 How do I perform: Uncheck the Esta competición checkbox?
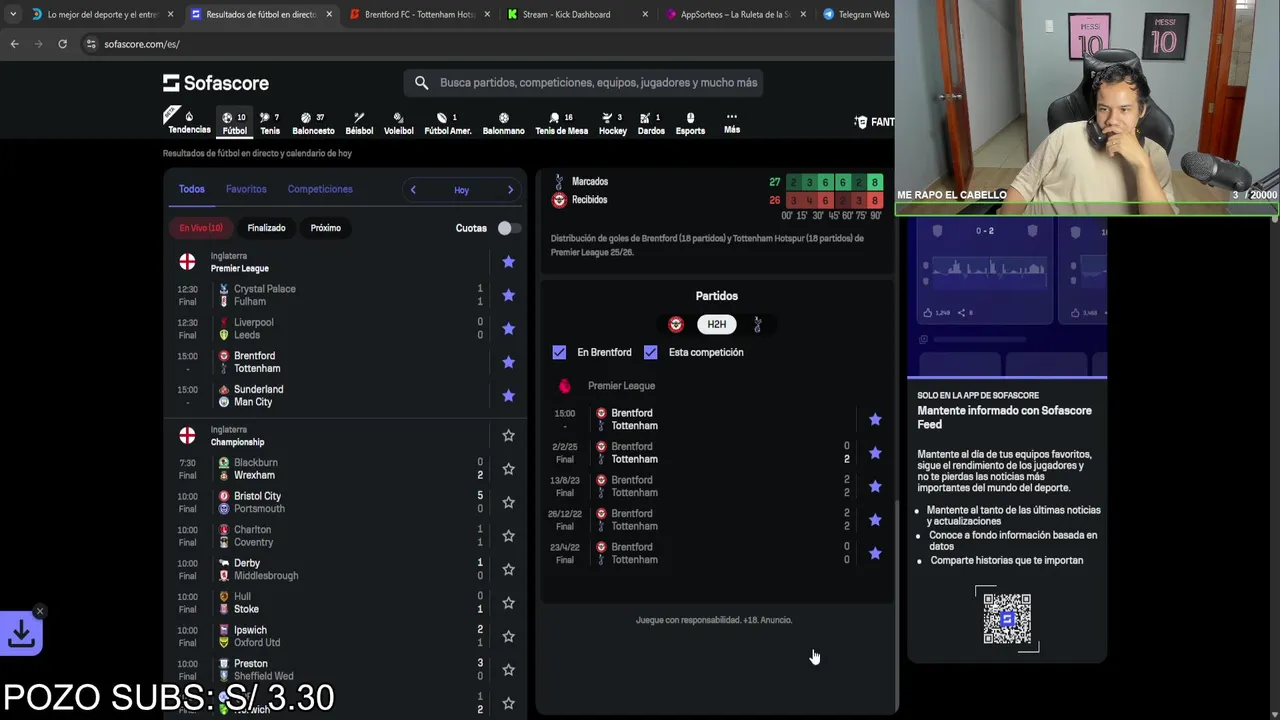(651, 352)
